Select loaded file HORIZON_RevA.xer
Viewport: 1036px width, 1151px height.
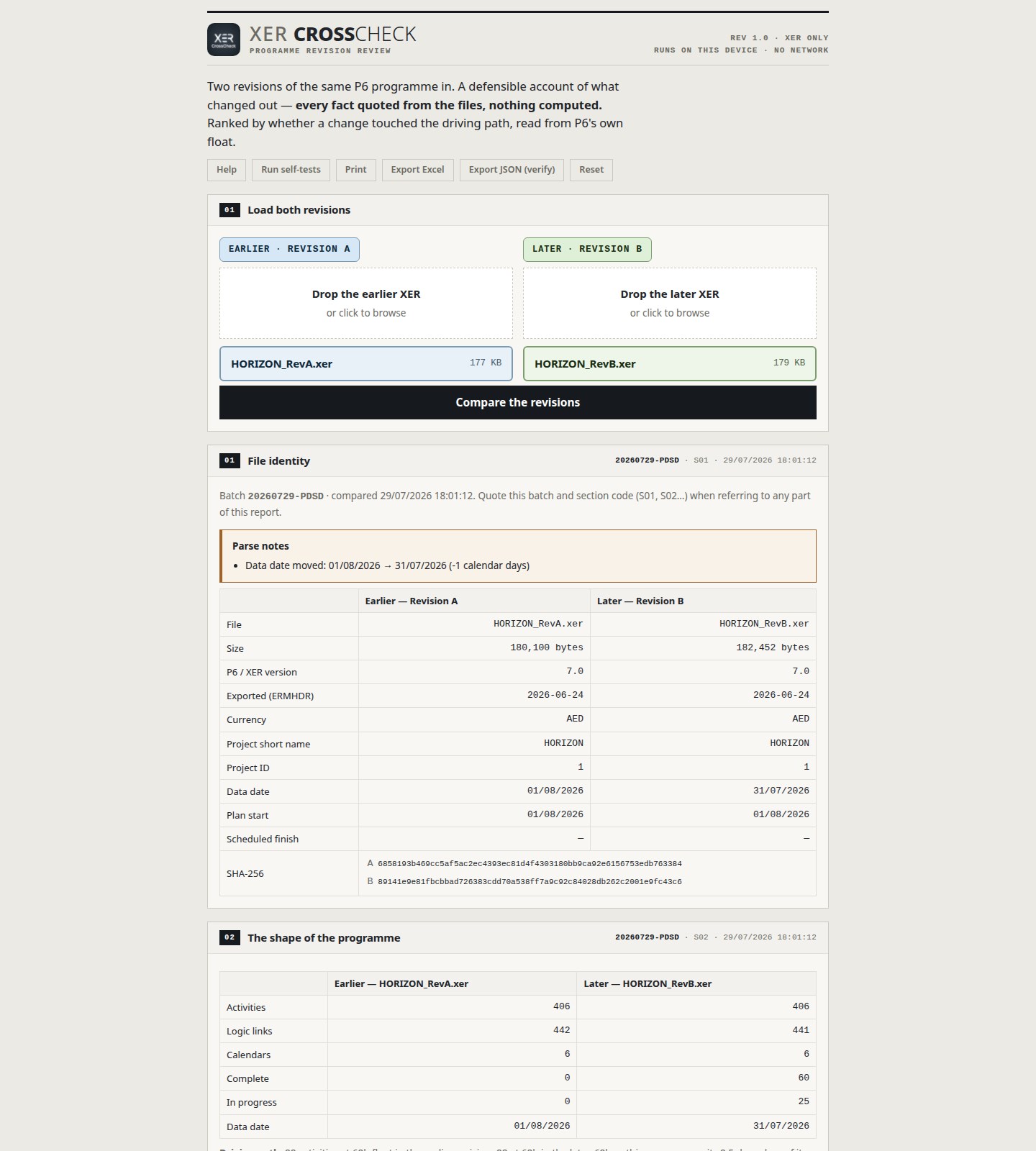[366, 363]
